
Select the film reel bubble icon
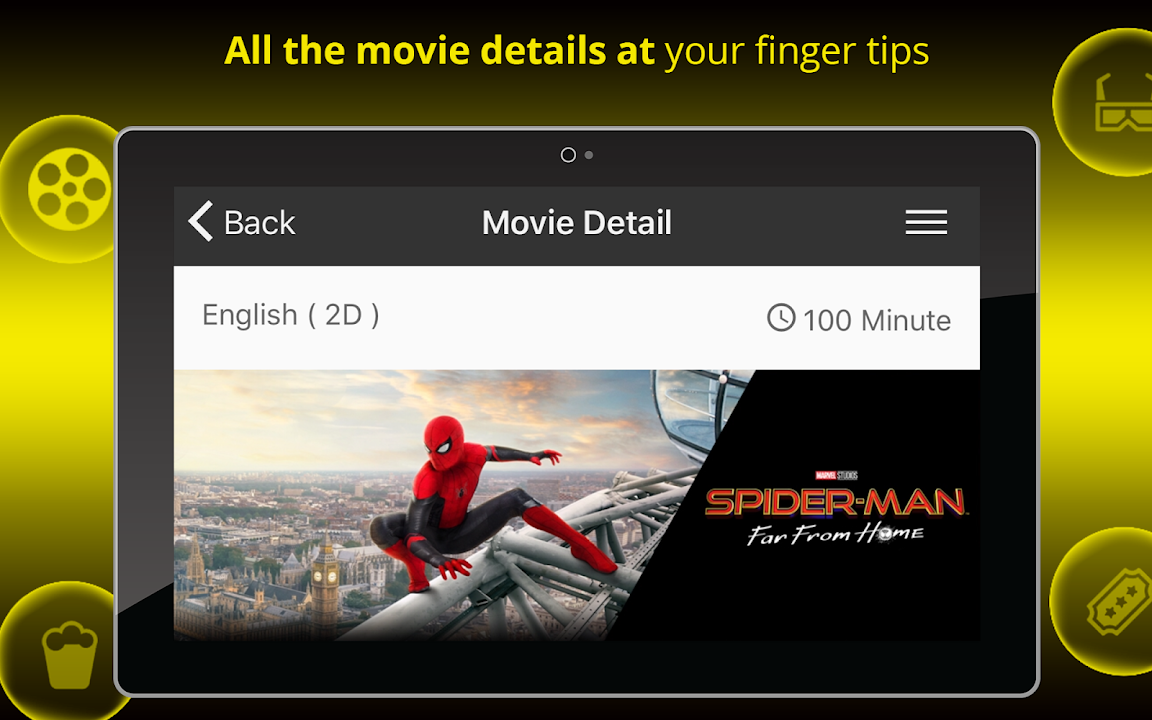click(68, 189)
